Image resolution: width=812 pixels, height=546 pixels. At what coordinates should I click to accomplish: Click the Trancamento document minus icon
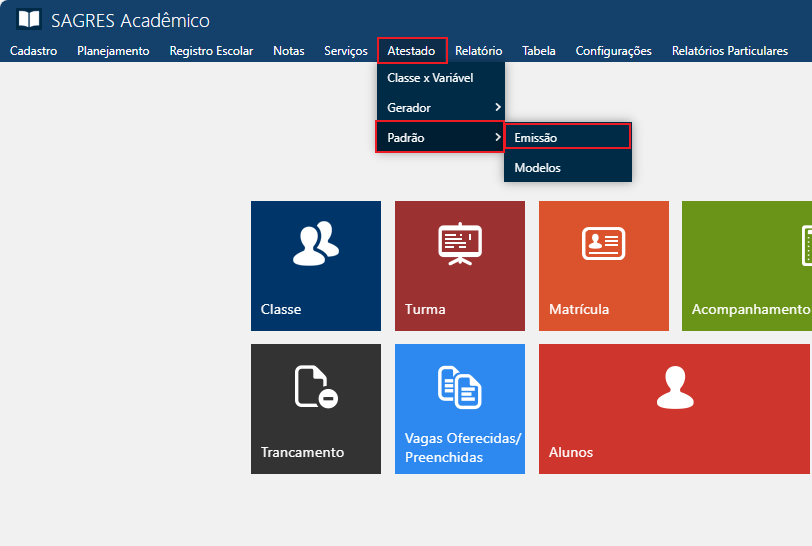(315, 387)
